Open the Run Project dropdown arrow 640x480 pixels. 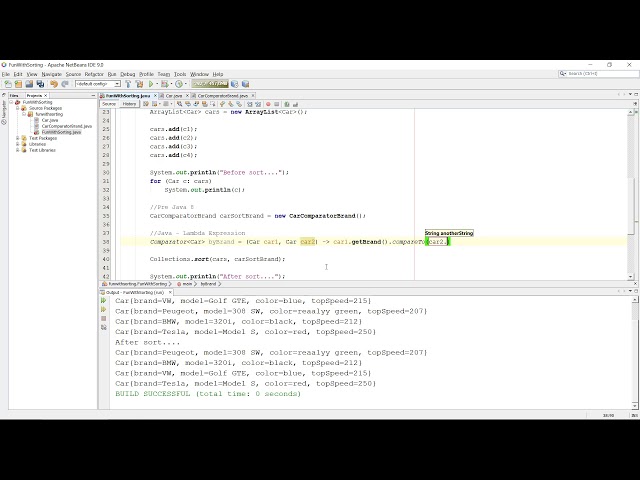[157, 84]
